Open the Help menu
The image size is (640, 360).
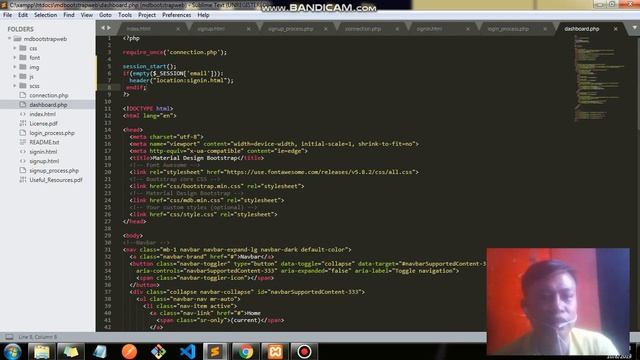tap(203, 15)
